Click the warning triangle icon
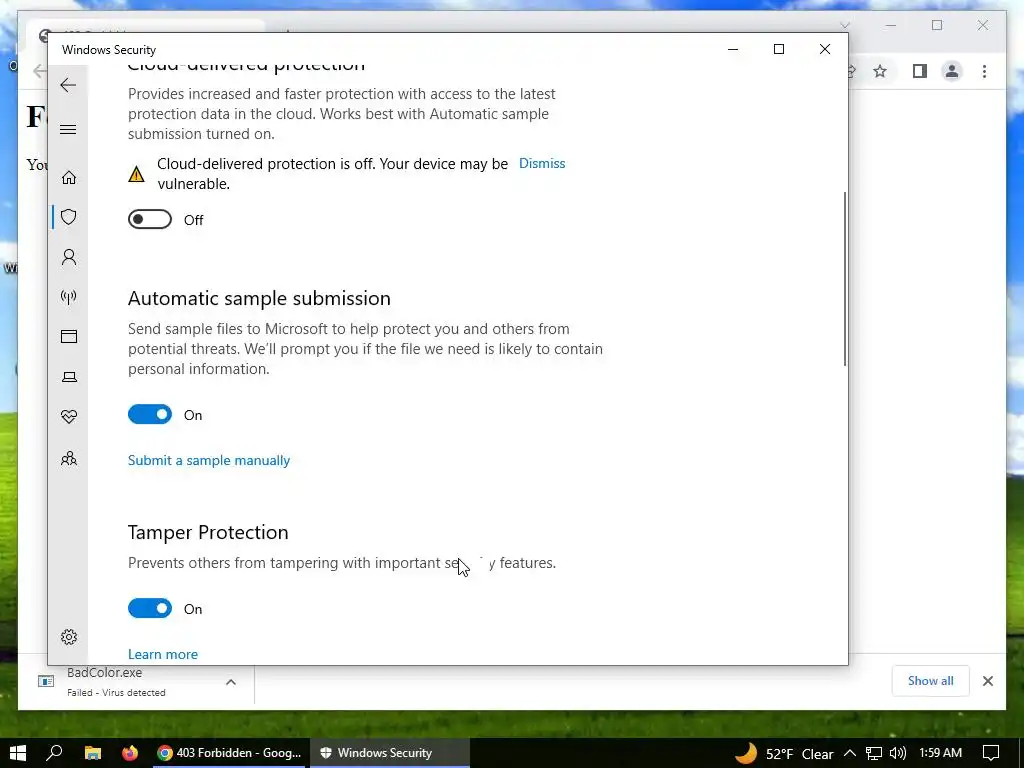This screenshot has width=1024, height=768. [136, 174]
